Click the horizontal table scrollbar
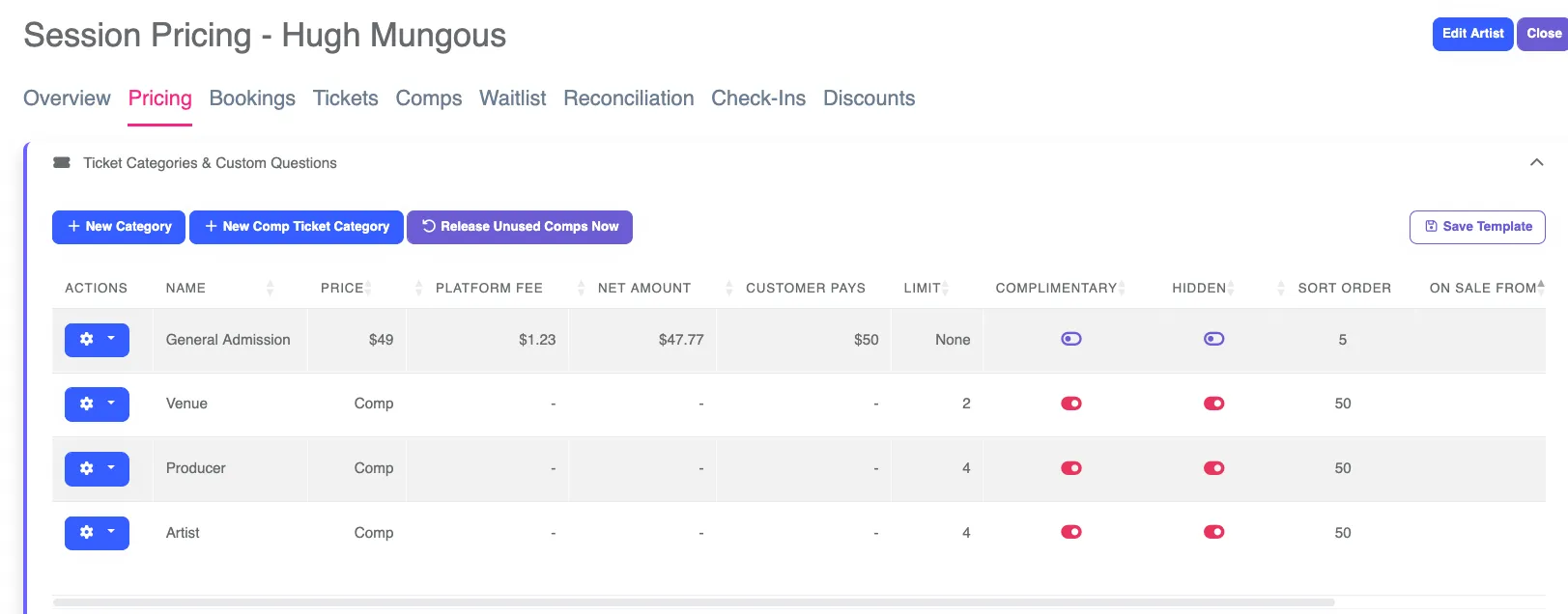The height and width of the screenshot is (614, 1568). coord(694,602)
